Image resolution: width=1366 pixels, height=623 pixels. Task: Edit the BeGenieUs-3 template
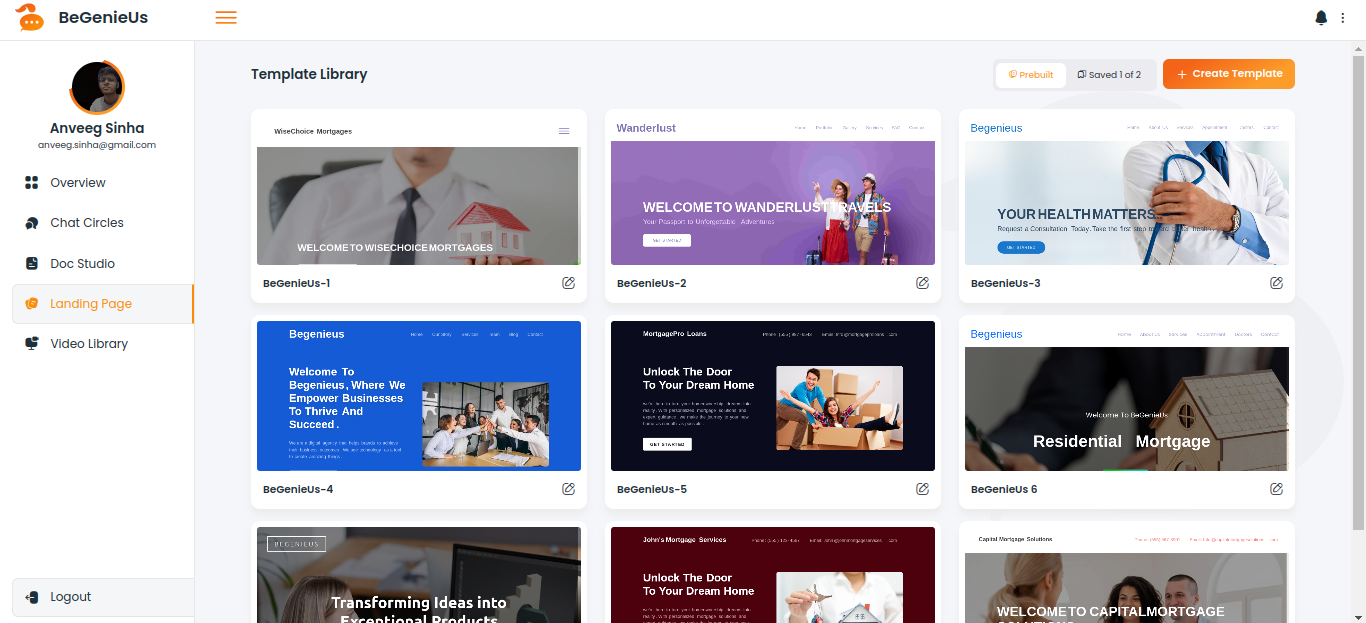coord(1276,283)
